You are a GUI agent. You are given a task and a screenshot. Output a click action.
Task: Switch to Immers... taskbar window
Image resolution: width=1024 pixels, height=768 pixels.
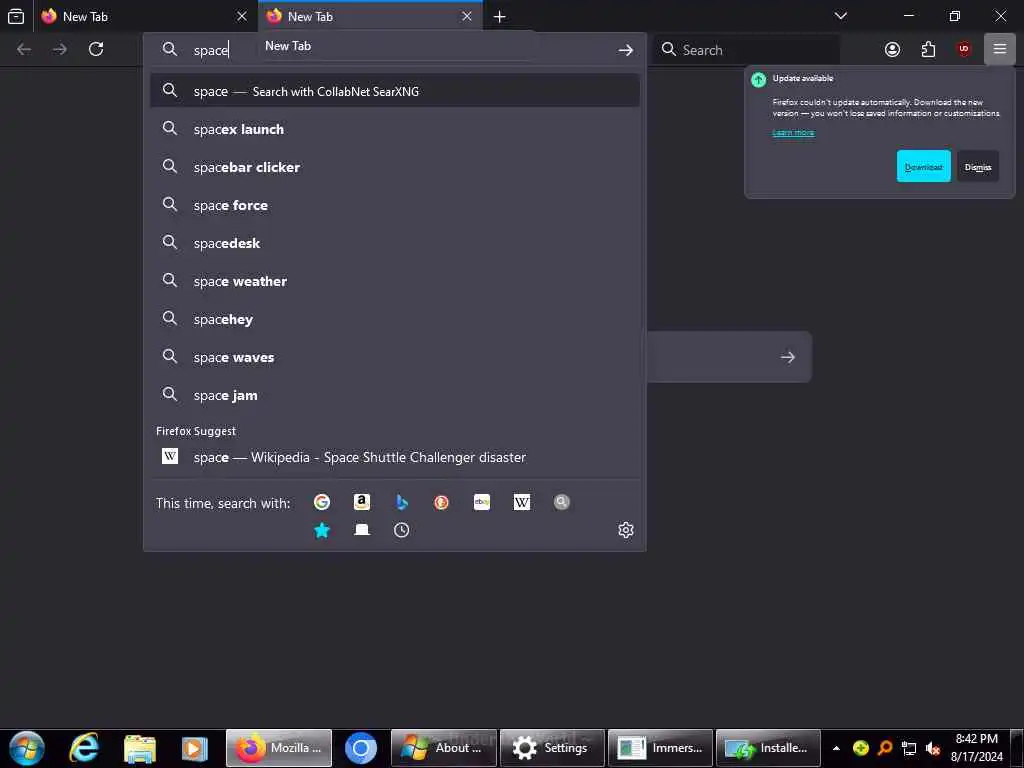point(660,748)
